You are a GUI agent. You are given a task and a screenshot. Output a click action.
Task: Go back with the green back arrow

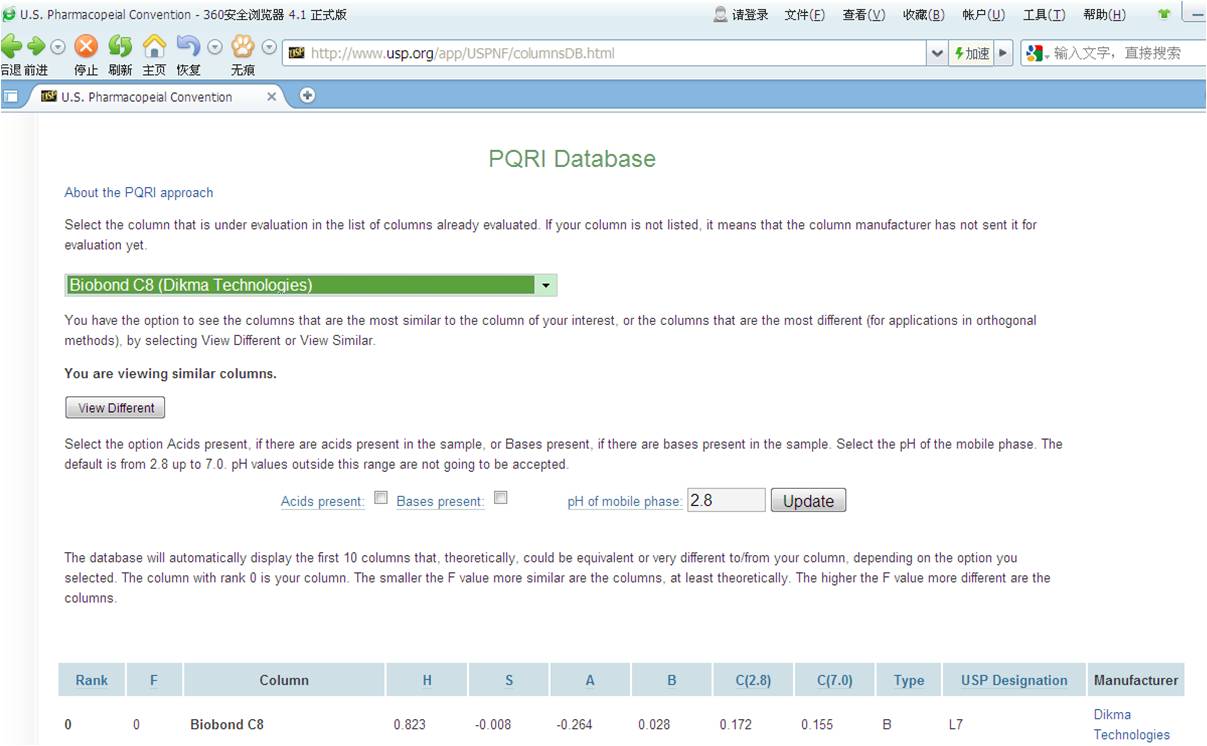pyautogui.click(x=11, y=46)
